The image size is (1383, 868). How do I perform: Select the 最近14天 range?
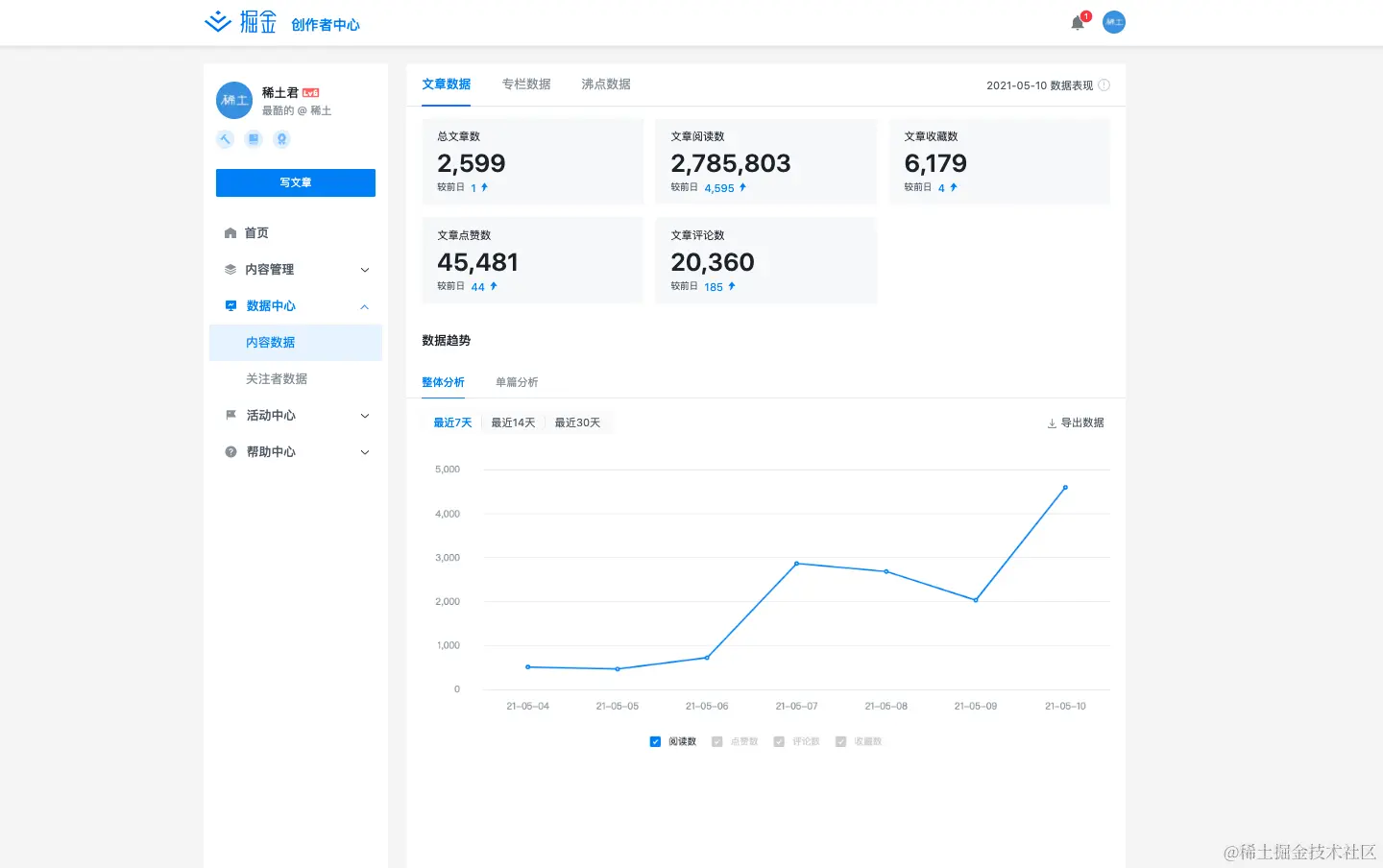(513, 423)
